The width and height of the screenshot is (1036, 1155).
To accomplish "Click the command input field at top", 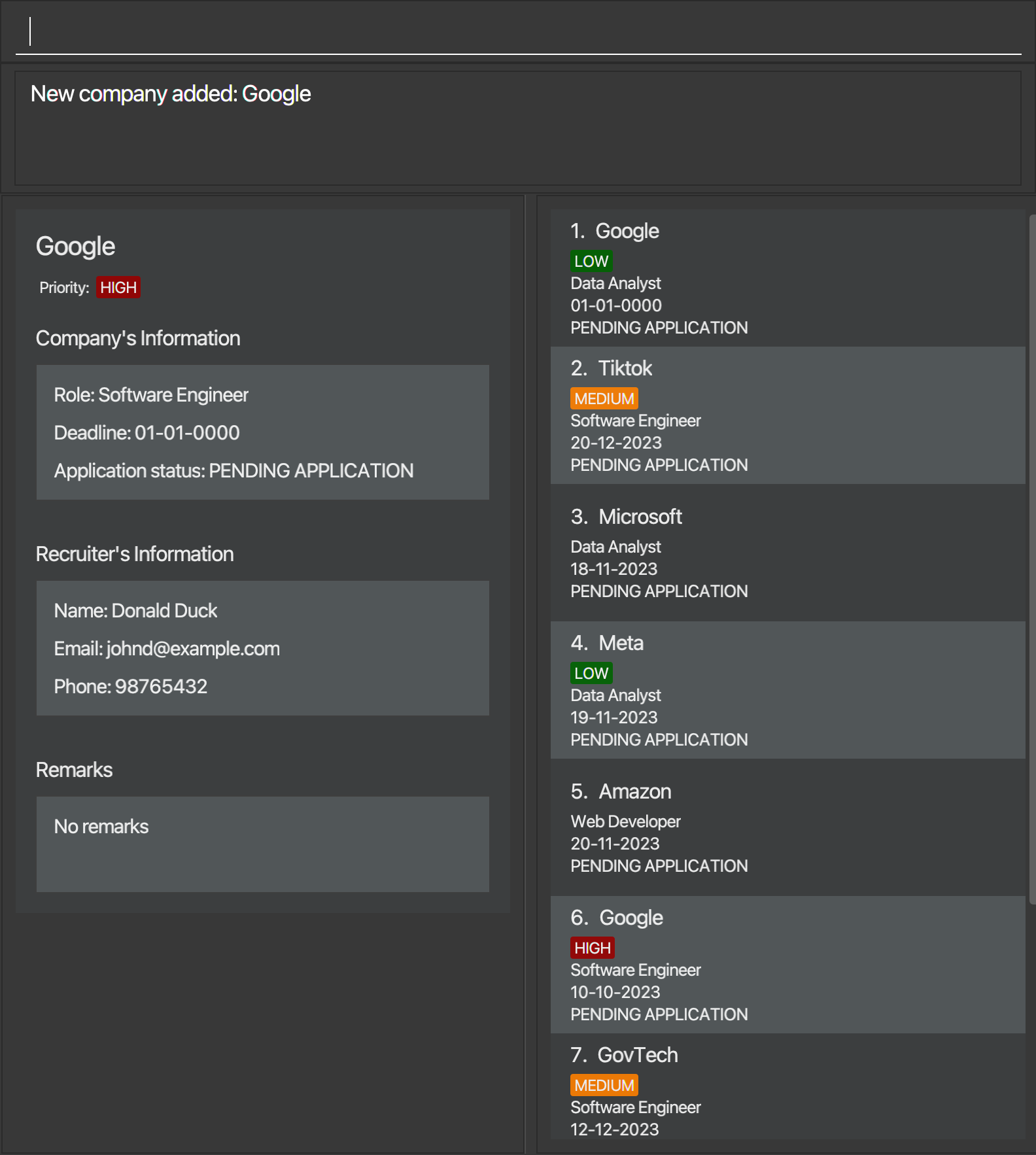I will (517, 32).
